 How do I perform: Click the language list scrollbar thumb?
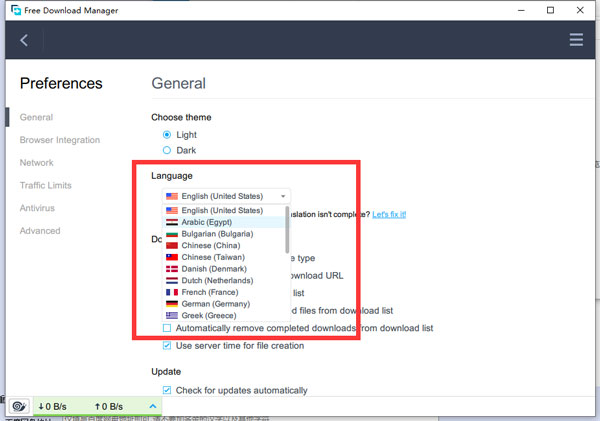point(287,230)
